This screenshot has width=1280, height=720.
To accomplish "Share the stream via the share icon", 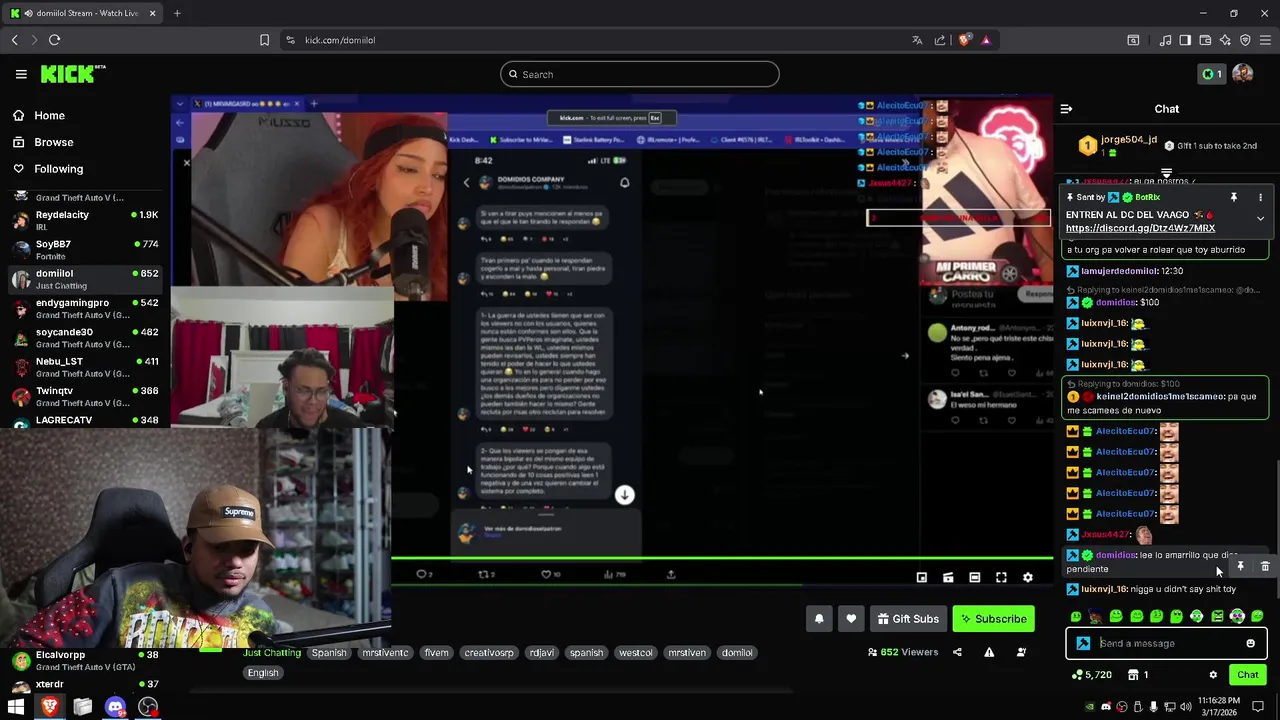I will click(957, 652).
